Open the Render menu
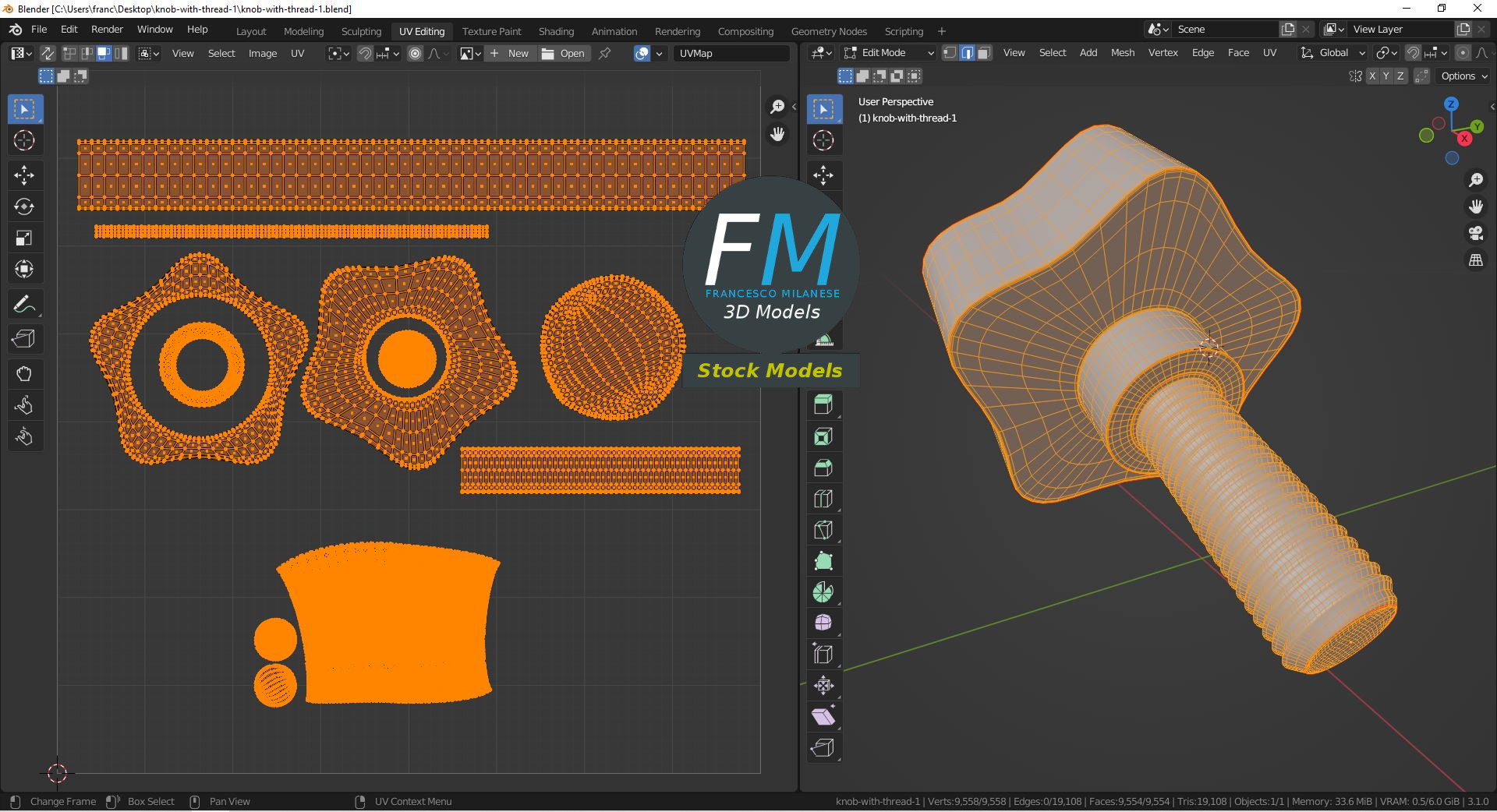Viewport: 1497px width, 812px height. click(x=107, y=29)
